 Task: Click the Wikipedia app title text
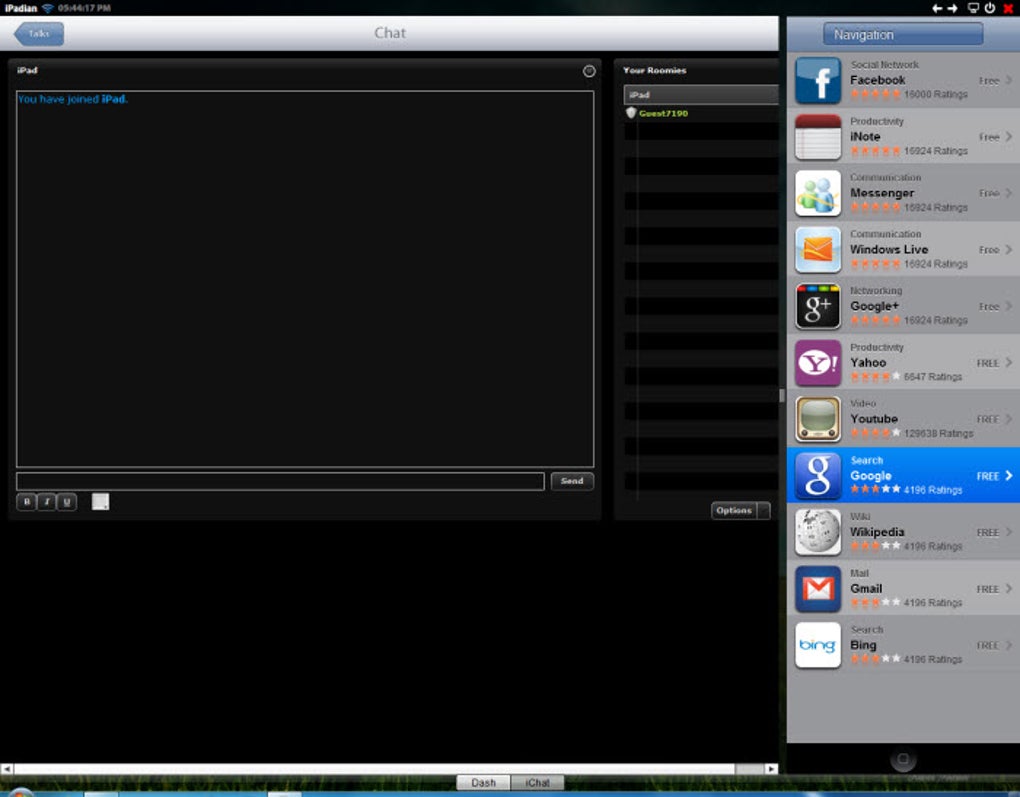click(x=877, y=532)
